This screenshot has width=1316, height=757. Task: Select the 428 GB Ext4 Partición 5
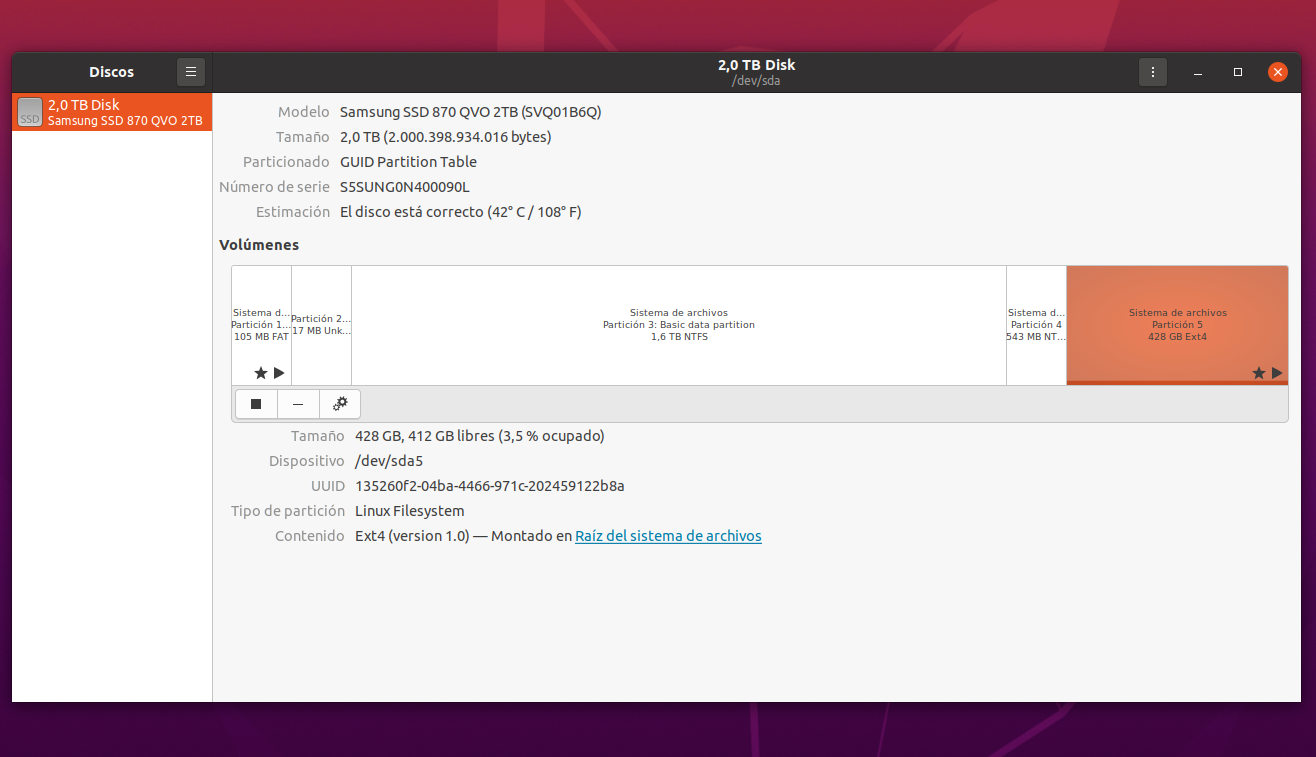click(x=1177, y=325)
